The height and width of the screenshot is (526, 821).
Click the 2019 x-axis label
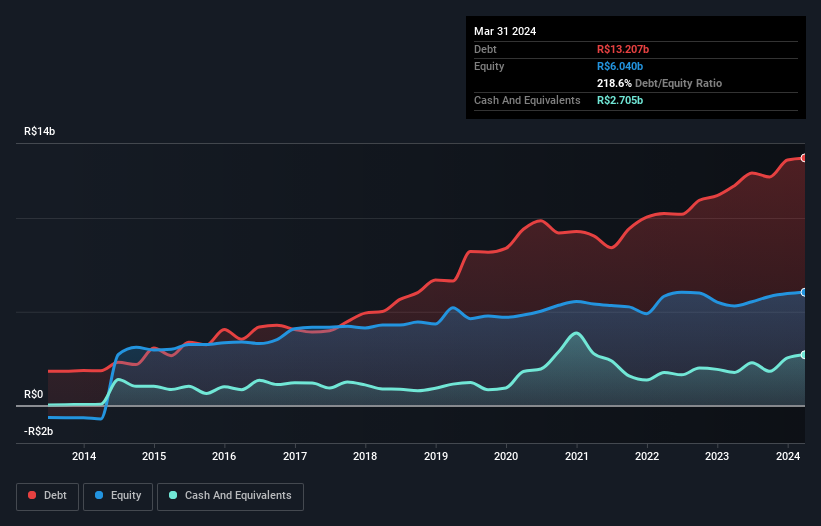pos(436,456)
